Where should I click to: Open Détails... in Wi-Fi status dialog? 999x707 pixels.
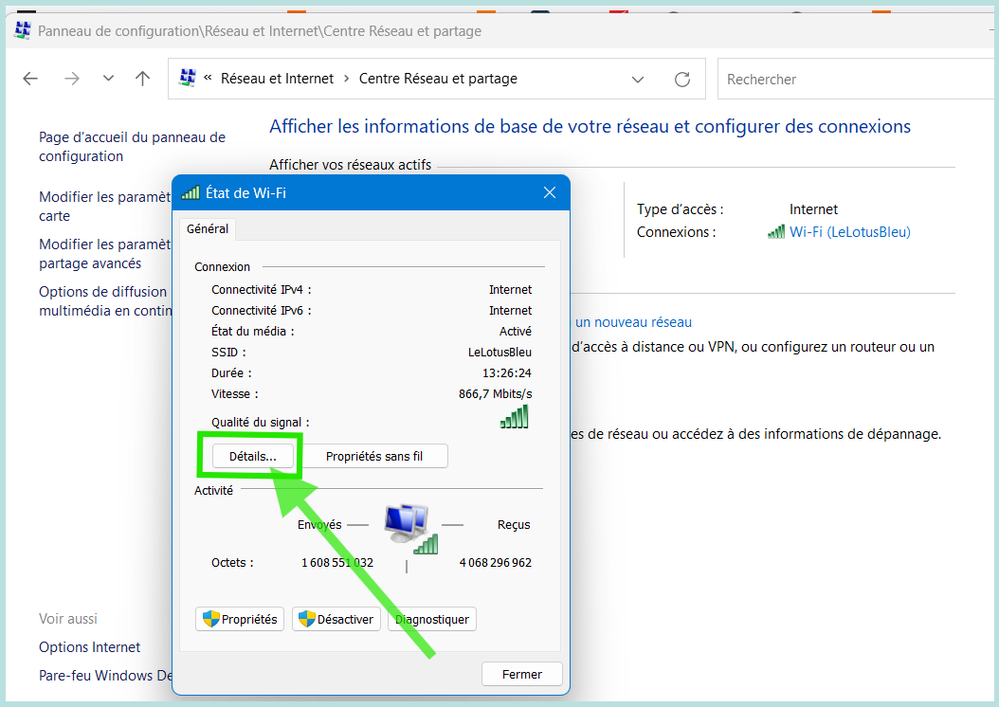(253, 456)
